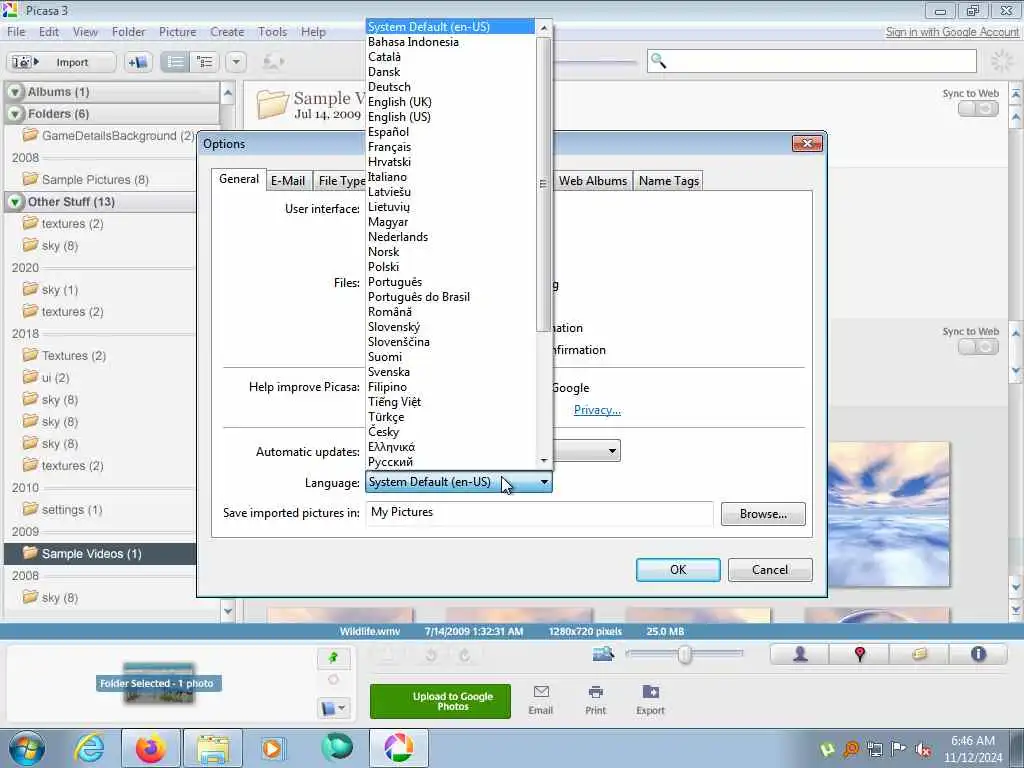Click the search magnifier icon
Viewport: 1024px width, 768px height.
[x=658, y=61]
